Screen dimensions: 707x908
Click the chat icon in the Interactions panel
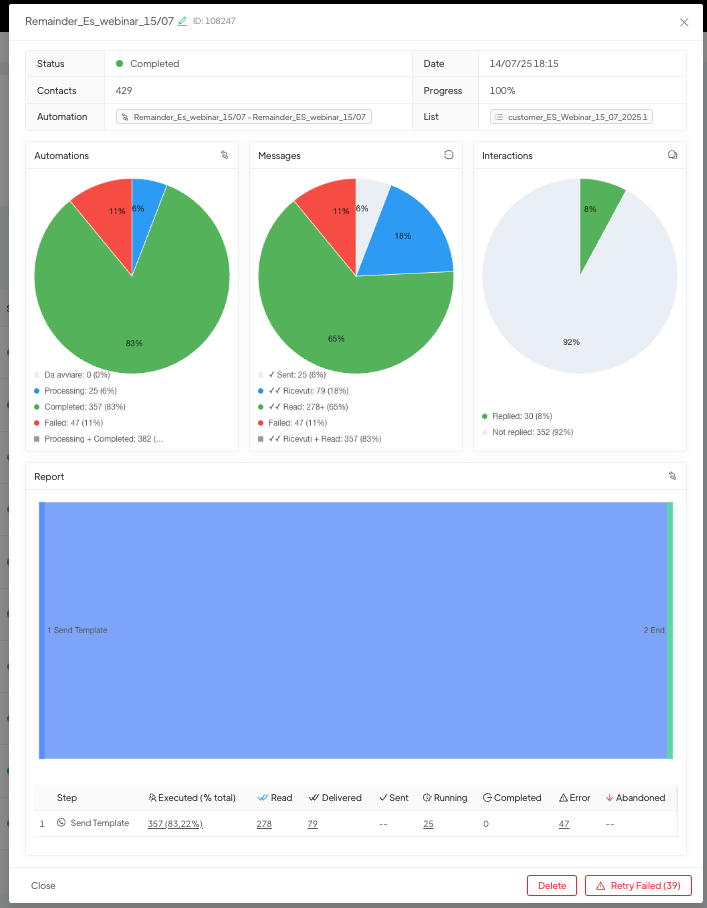click(672, 155)
